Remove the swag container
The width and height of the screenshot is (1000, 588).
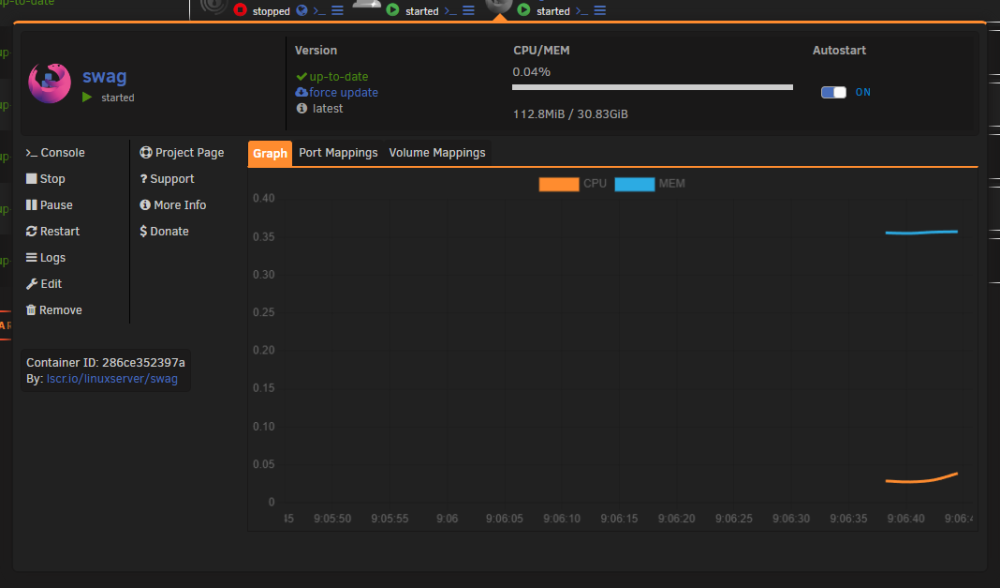pyautogui.click(x=54, y=309)
